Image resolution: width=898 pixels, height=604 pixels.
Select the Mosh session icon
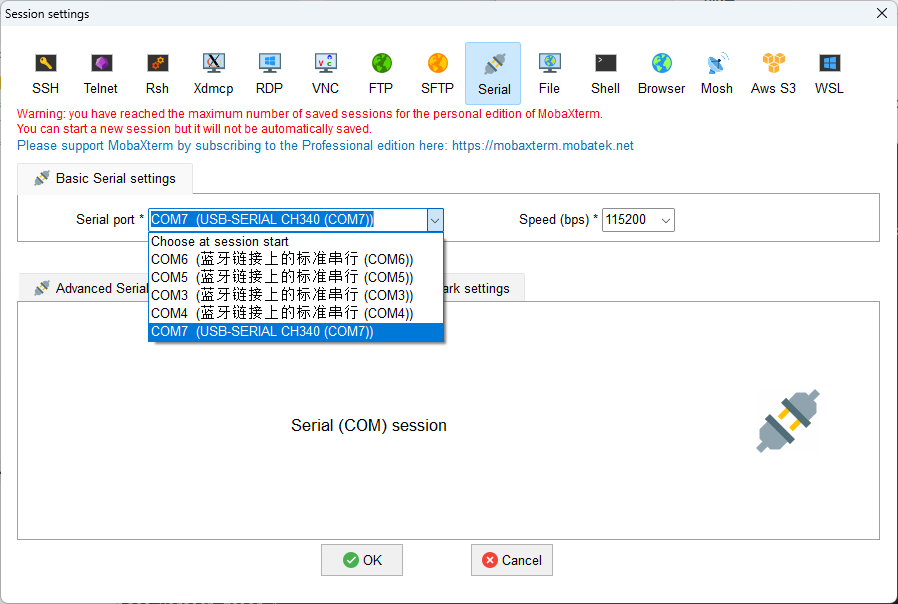click(717, 73)
